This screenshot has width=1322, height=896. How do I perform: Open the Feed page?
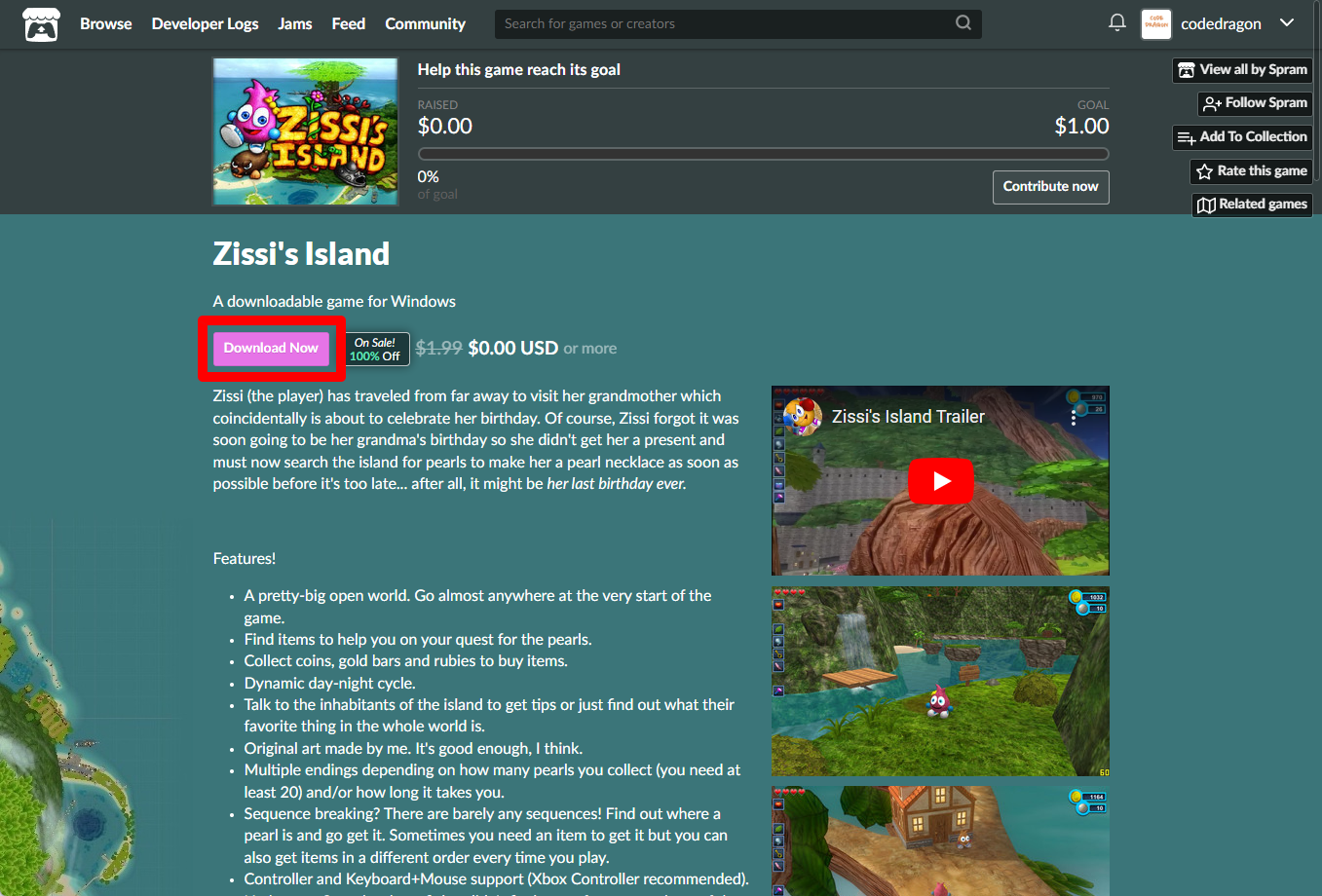[x=348, y=23]
